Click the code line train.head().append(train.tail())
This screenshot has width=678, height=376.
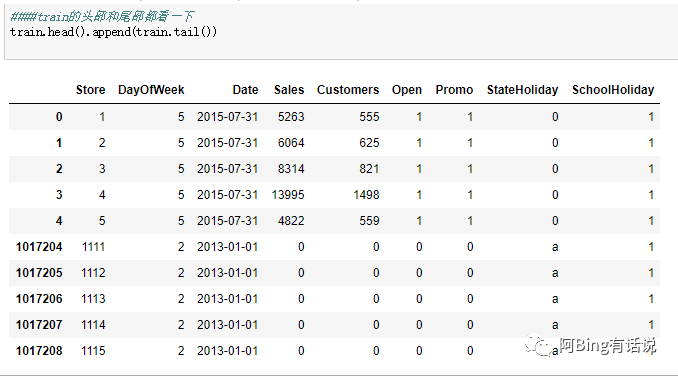[113, 32]
